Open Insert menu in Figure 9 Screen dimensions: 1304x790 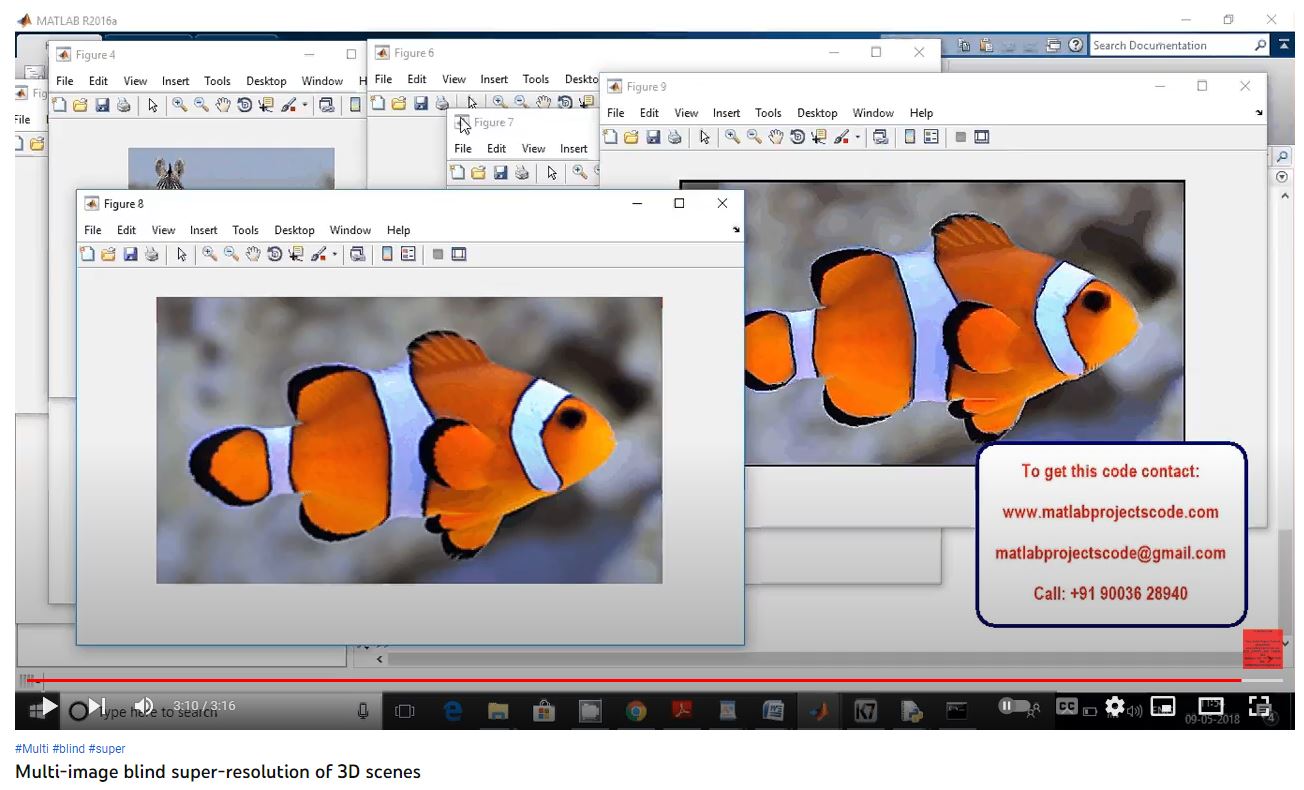tap(726, 113)
